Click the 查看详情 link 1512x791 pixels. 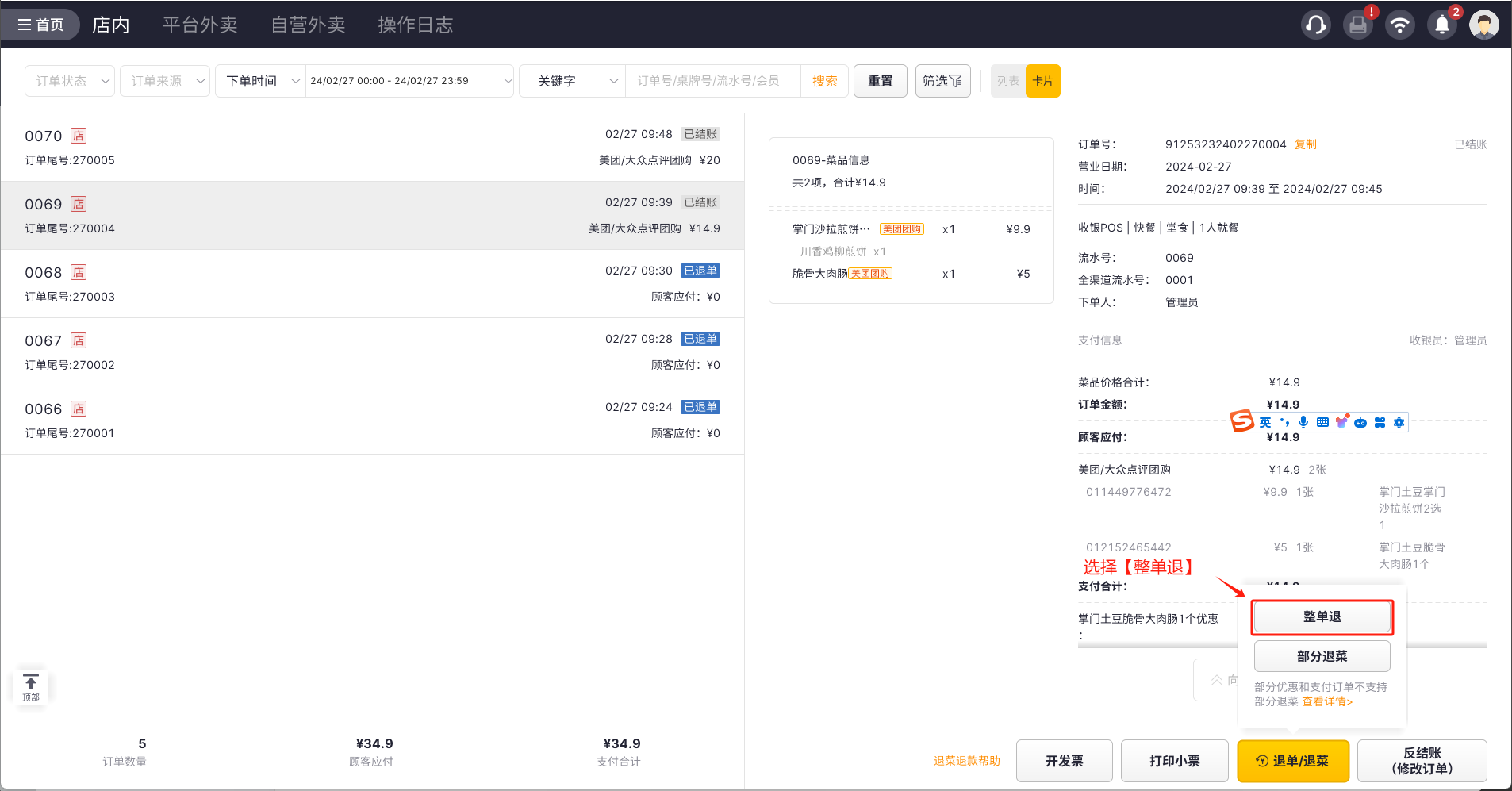[x=1326, y=701]
